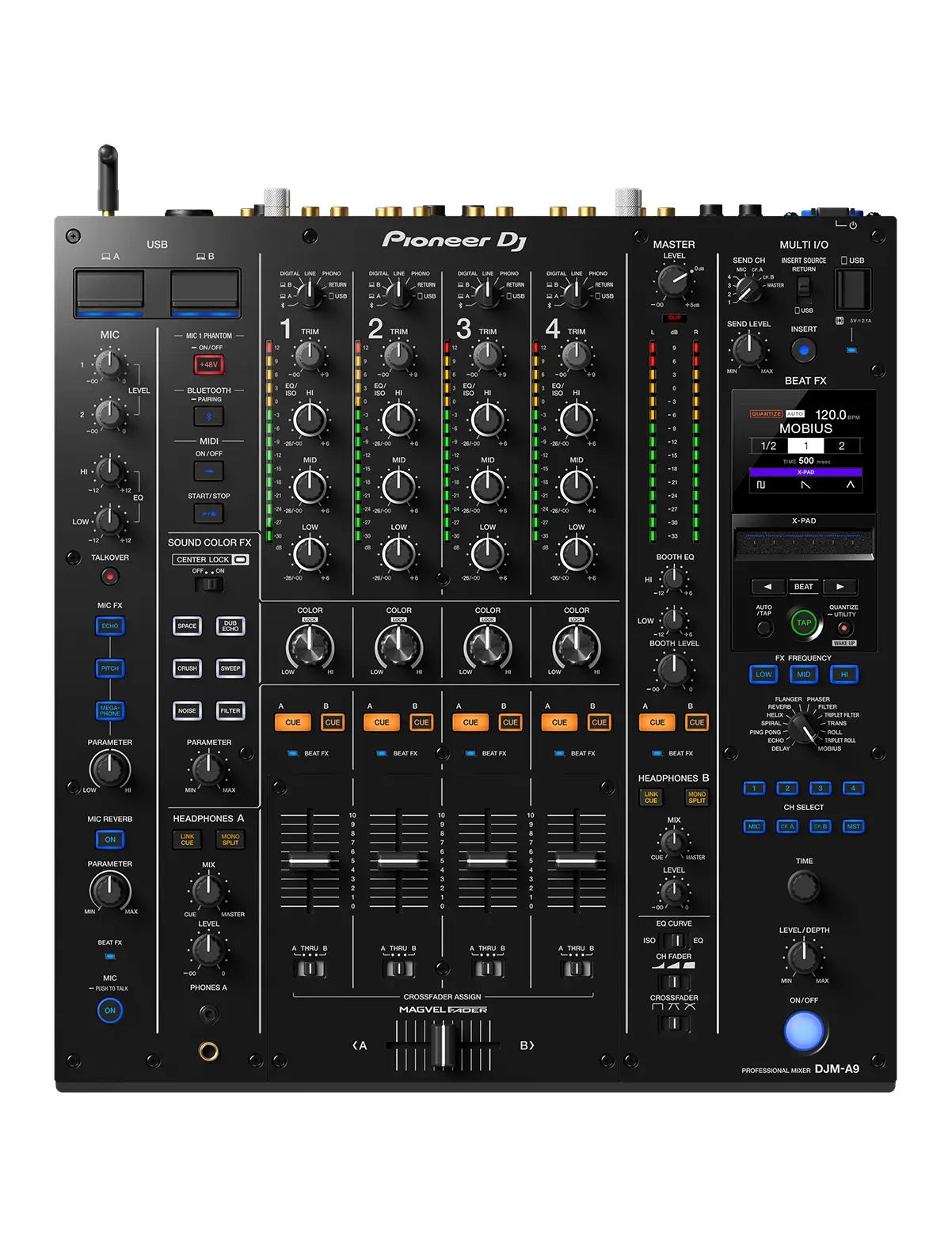Click channel 1 CUE B button
This screenshot has width=952, height=1237.
coord(333,722)
